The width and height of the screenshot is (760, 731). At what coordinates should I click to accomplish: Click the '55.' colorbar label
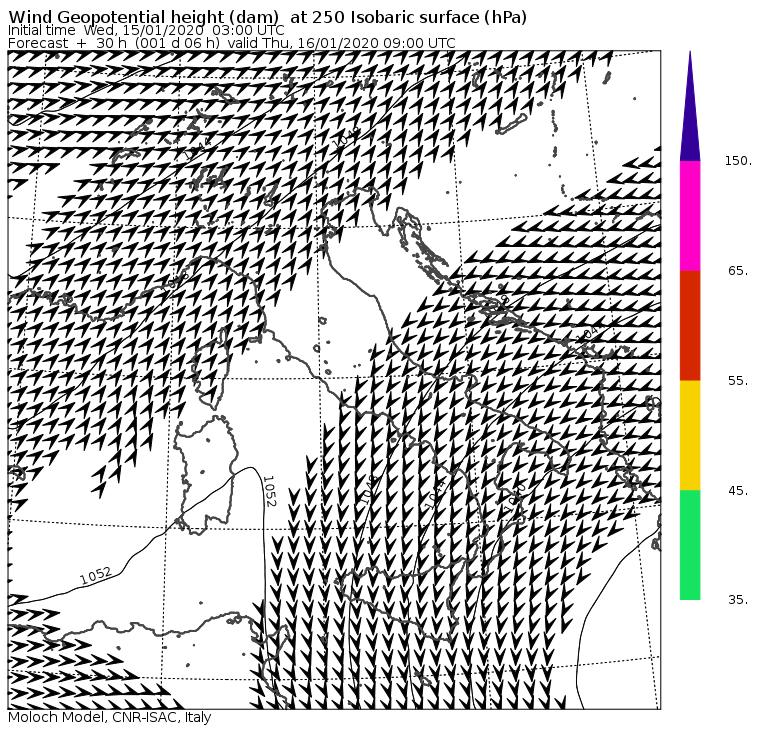[738, 381]
